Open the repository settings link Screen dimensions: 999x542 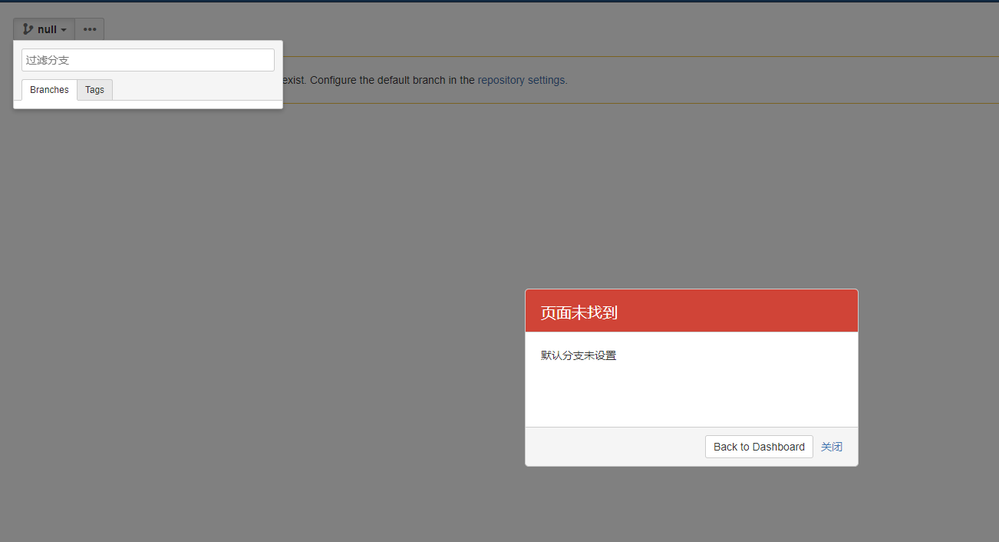point(521,80)
